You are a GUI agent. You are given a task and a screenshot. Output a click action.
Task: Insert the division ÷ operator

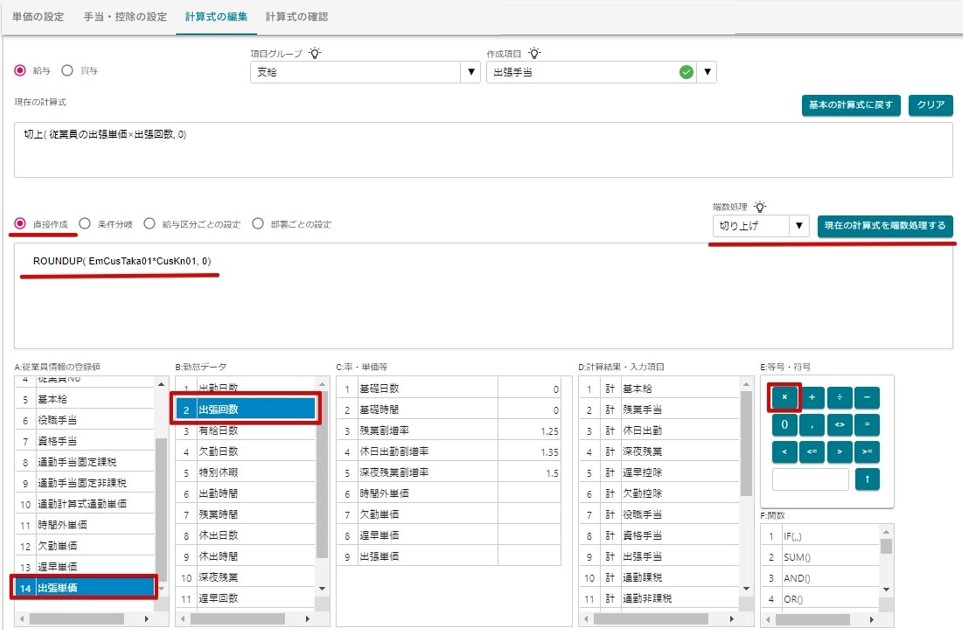coord(840,397)
